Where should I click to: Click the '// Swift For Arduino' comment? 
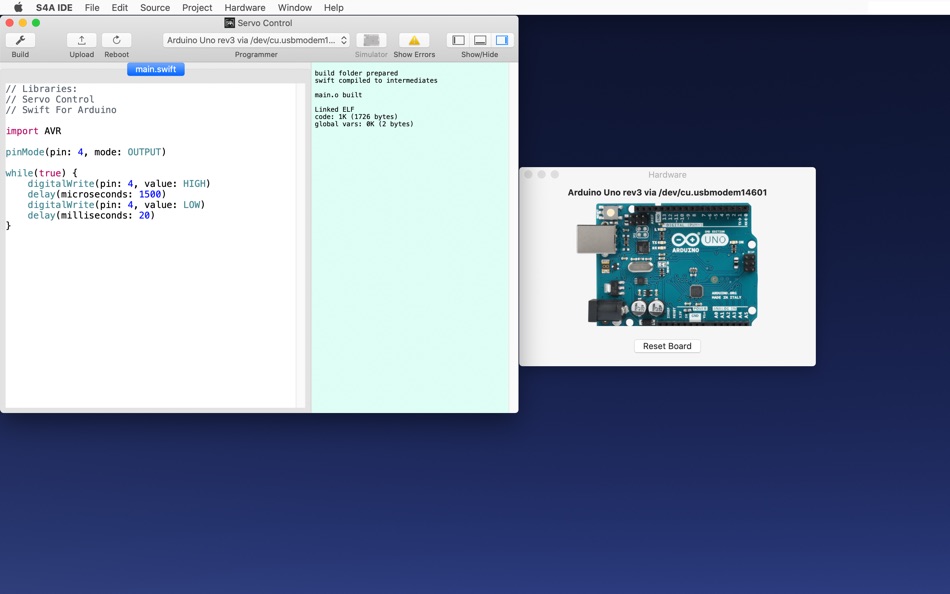pyautogui.click(x=61, y=110)
